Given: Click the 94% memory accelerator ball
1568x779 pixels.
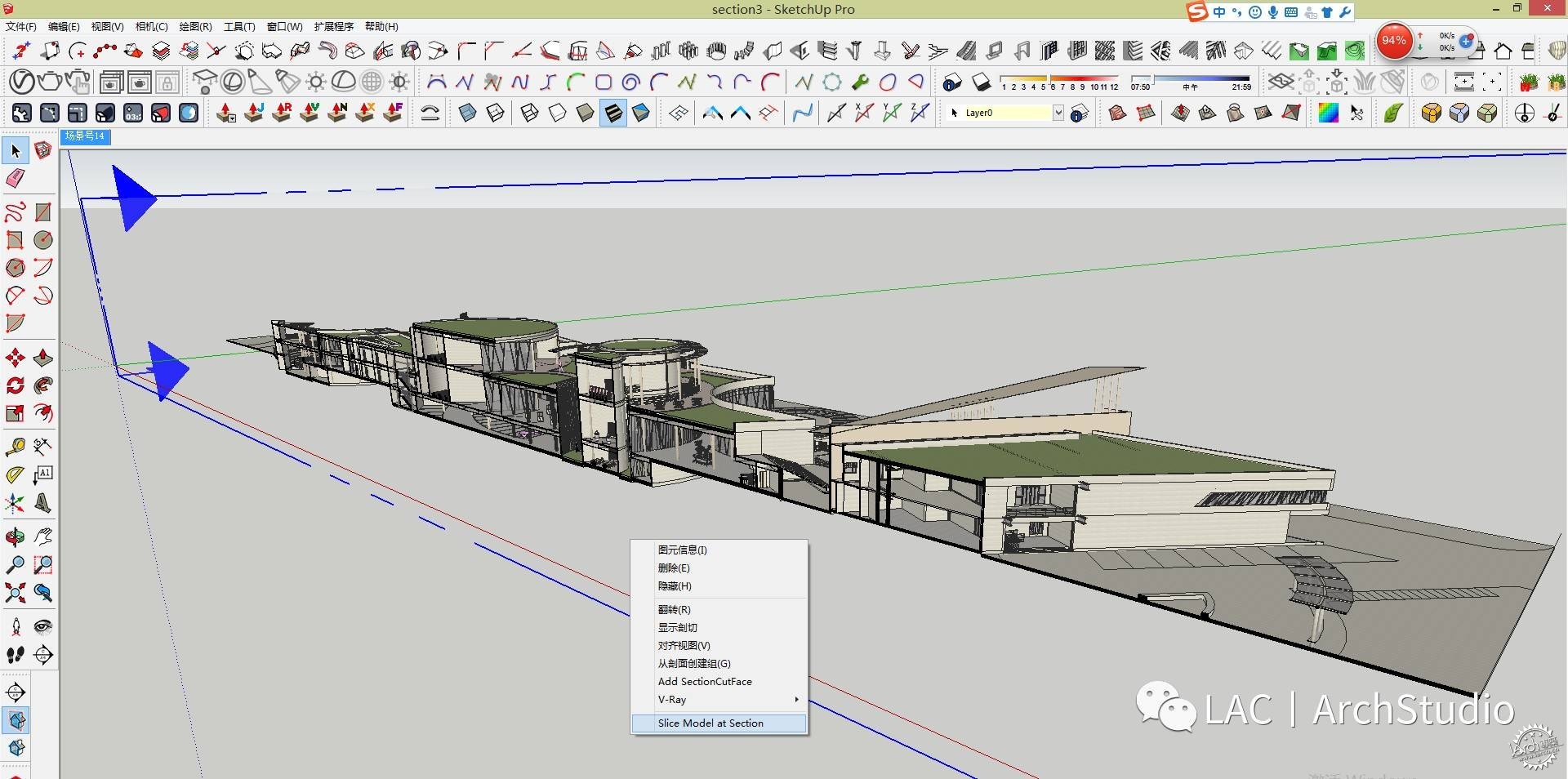Looking at the screenshot, I should 1394,41.
